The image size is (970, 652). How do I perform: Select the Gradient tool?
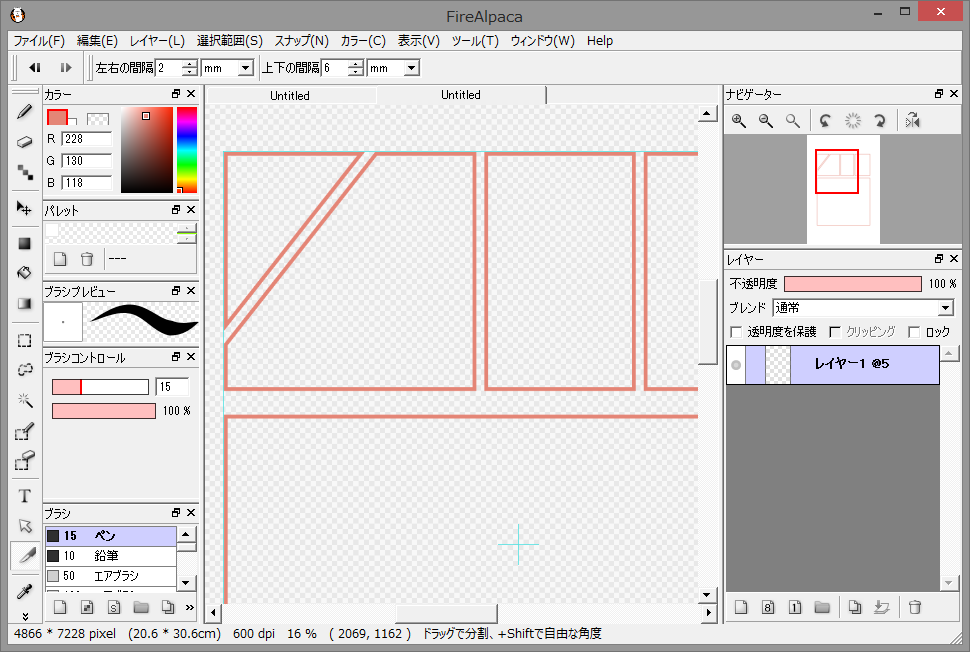click(x=24, y=303)
